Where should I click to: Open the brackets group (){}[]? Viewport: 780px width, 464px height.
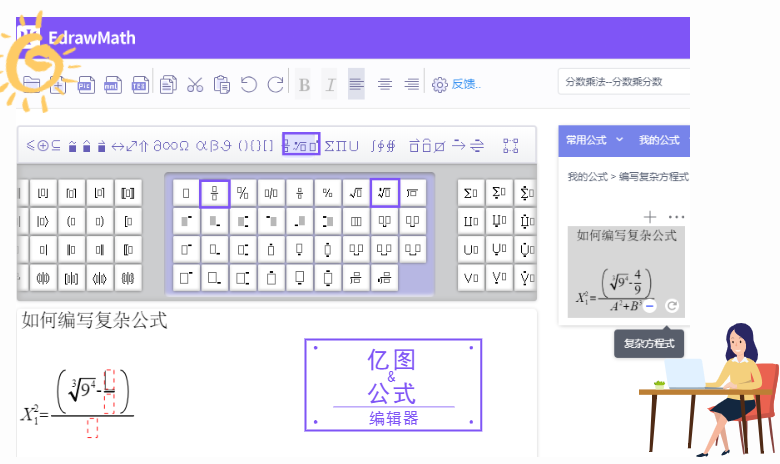tap(256, 146)
